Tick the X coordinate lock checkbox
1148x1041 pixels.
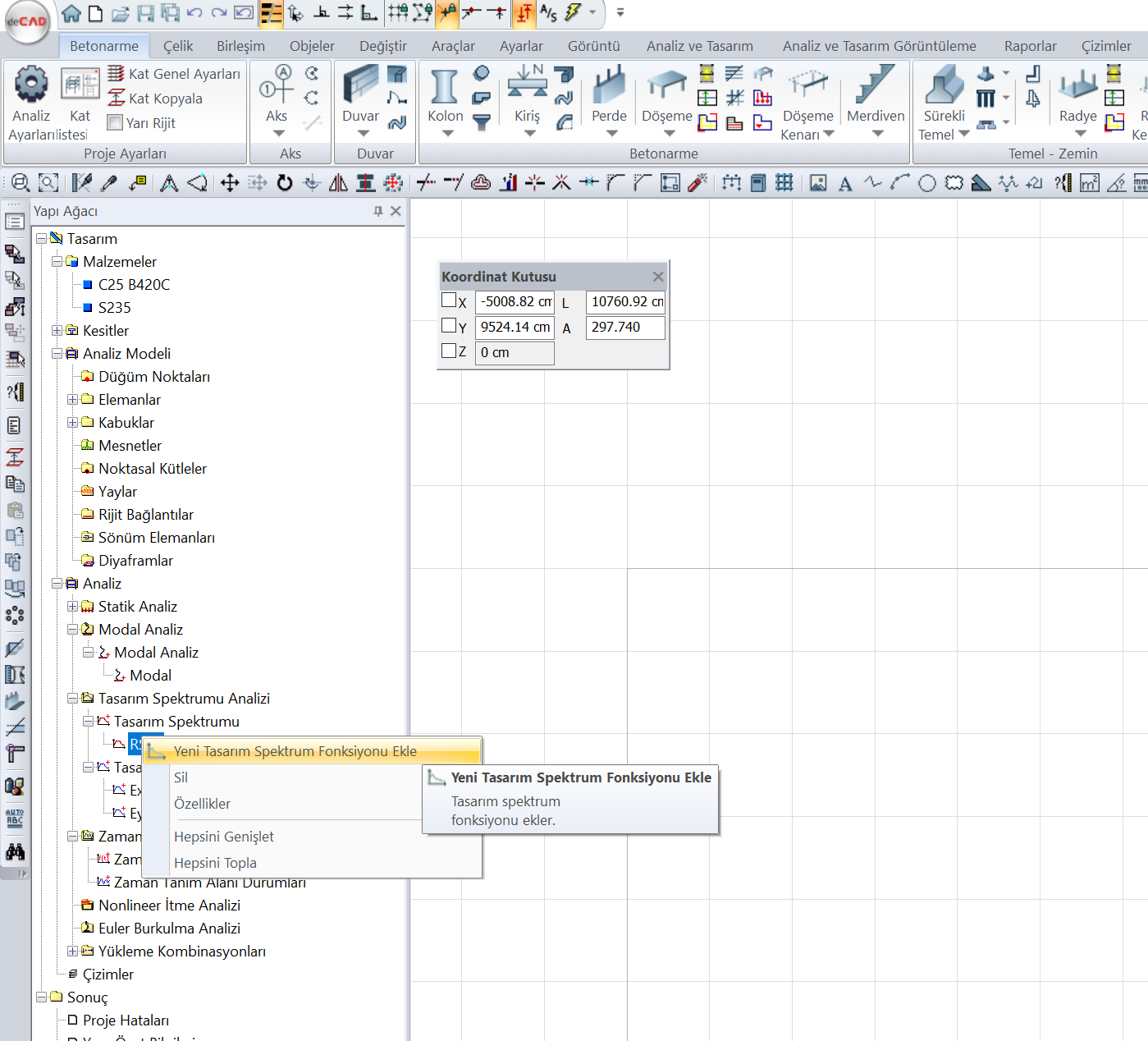click(449, 300)
